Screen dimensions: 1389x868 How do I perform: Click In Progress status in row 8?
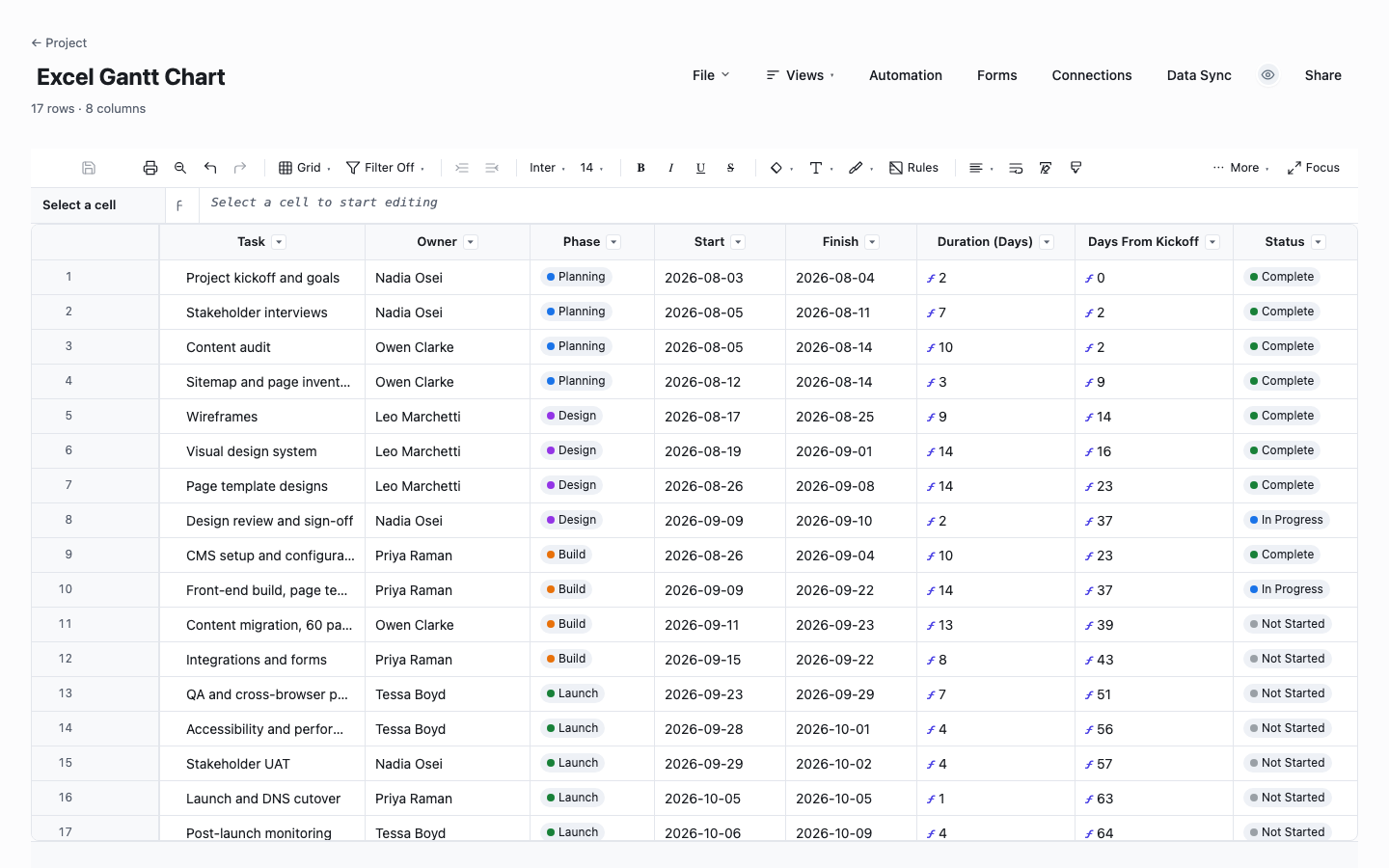point(1287,520)
